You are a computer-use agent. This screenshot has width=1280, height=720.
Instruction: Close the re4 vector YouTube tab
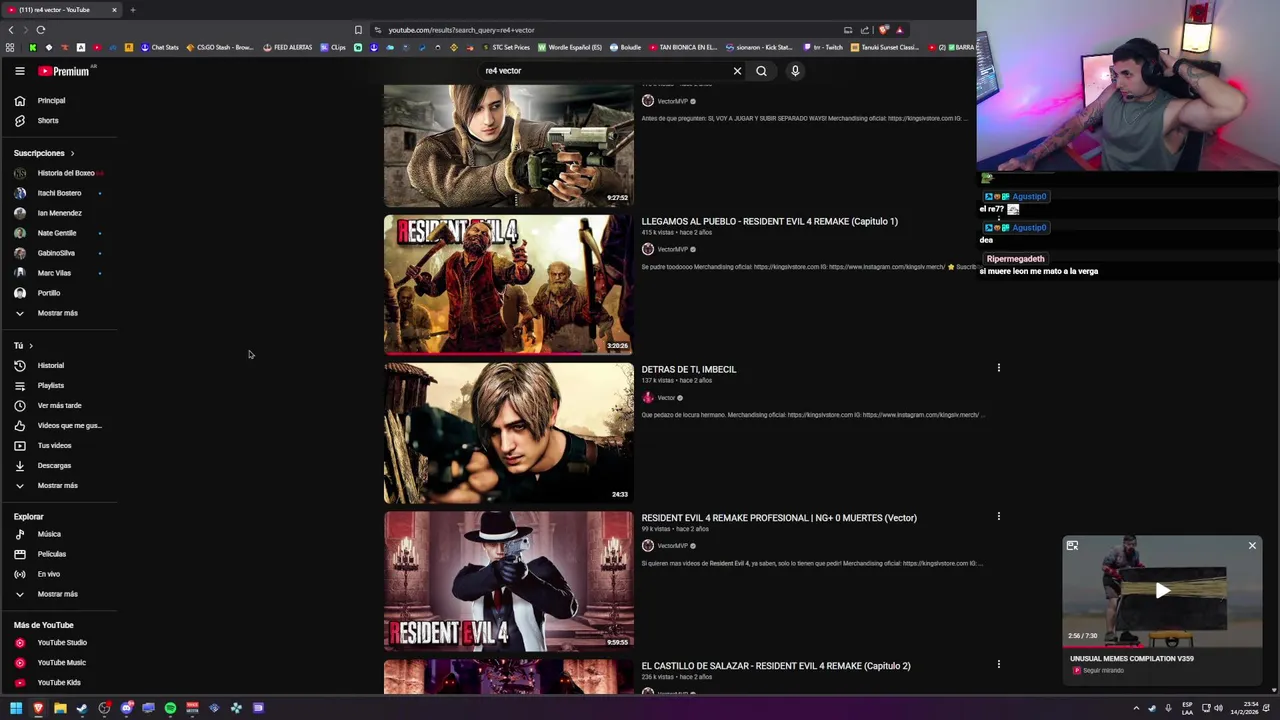click(x=114, y=10)
